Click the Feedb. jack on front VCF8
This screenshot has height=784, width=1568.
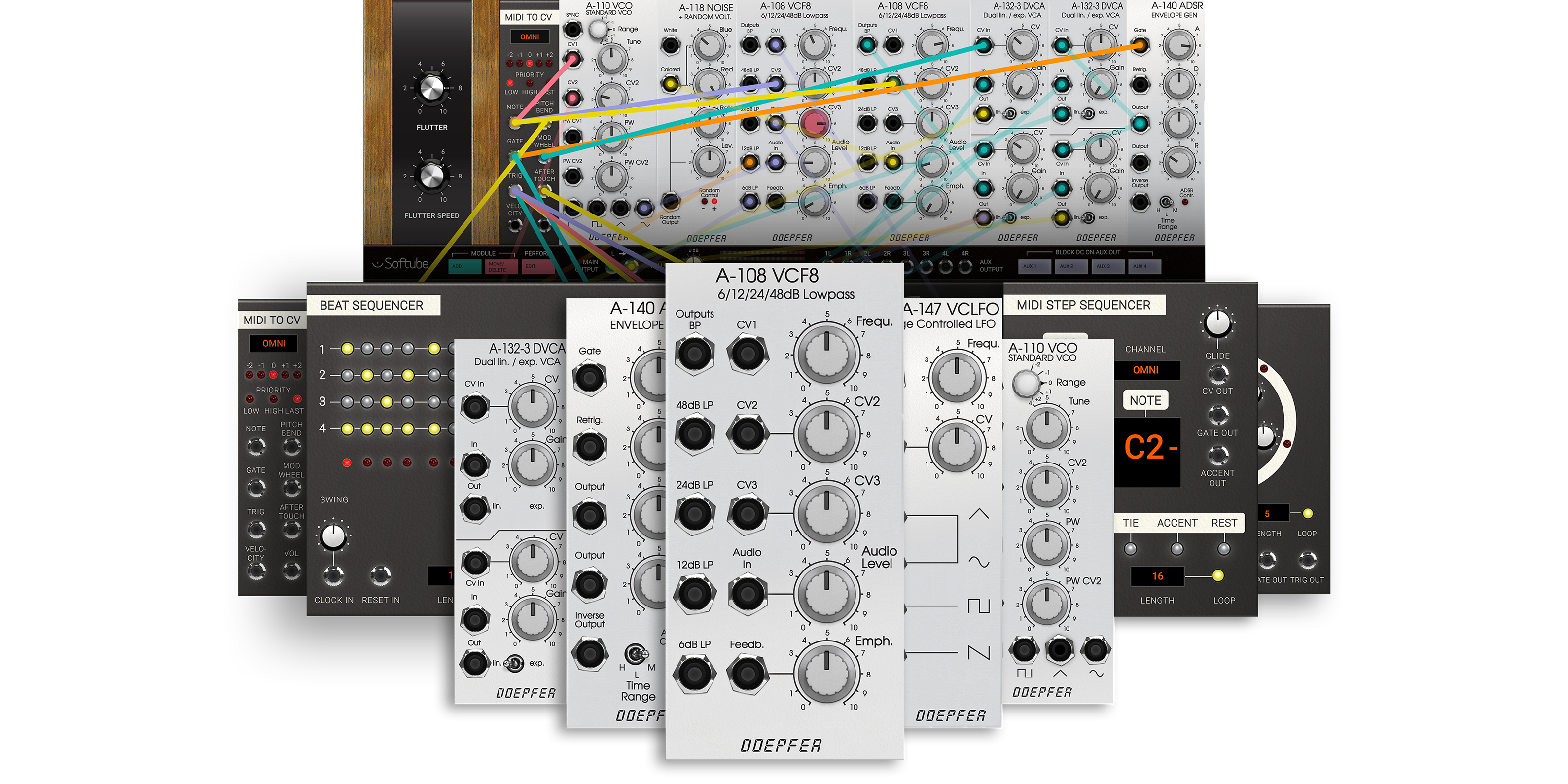747,673
